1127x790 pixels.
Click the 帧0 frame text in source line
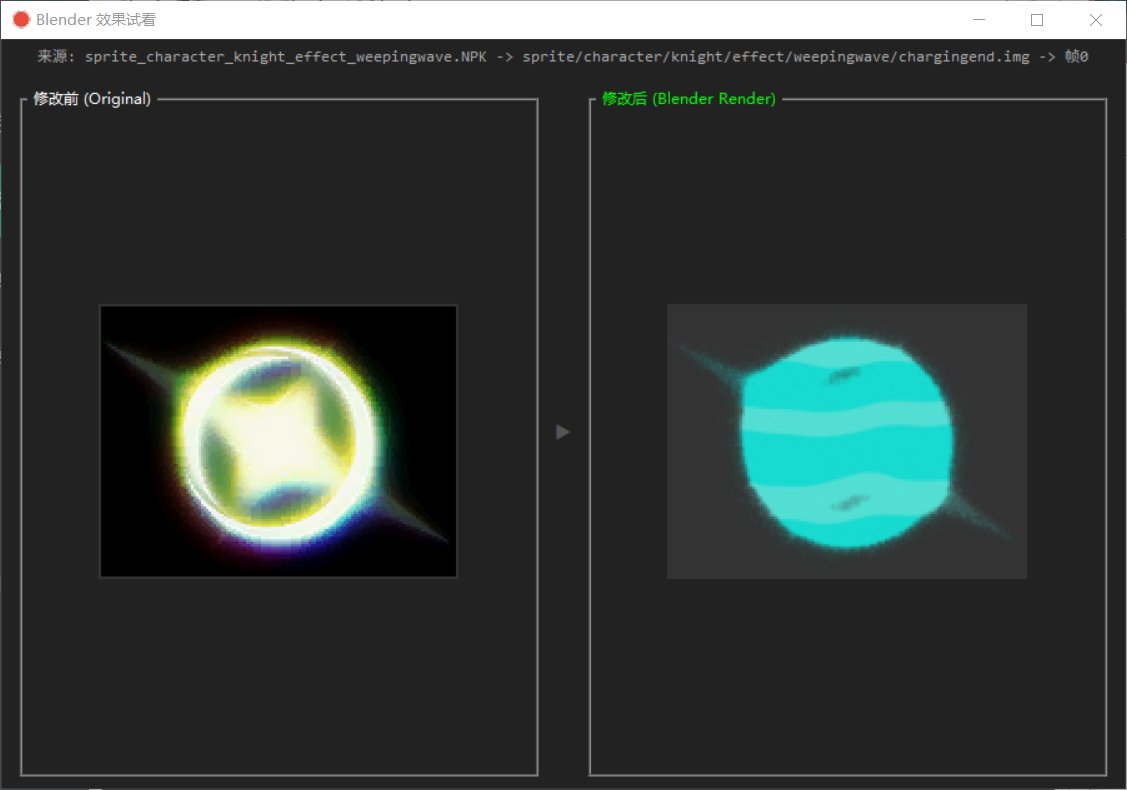(1076, 57)
